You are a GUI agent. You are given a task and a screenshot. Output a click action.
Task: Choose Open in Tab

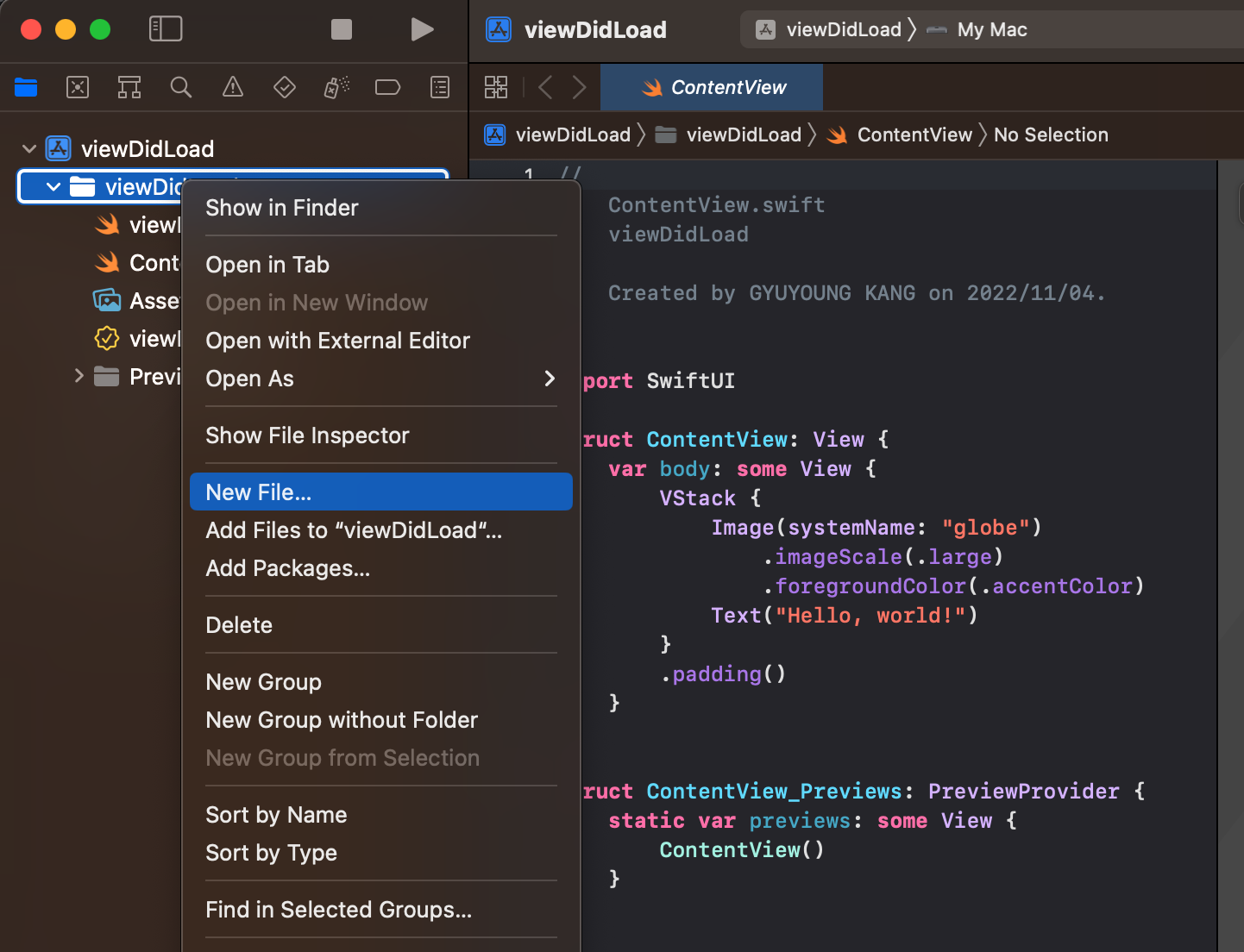tap(381, 265)
